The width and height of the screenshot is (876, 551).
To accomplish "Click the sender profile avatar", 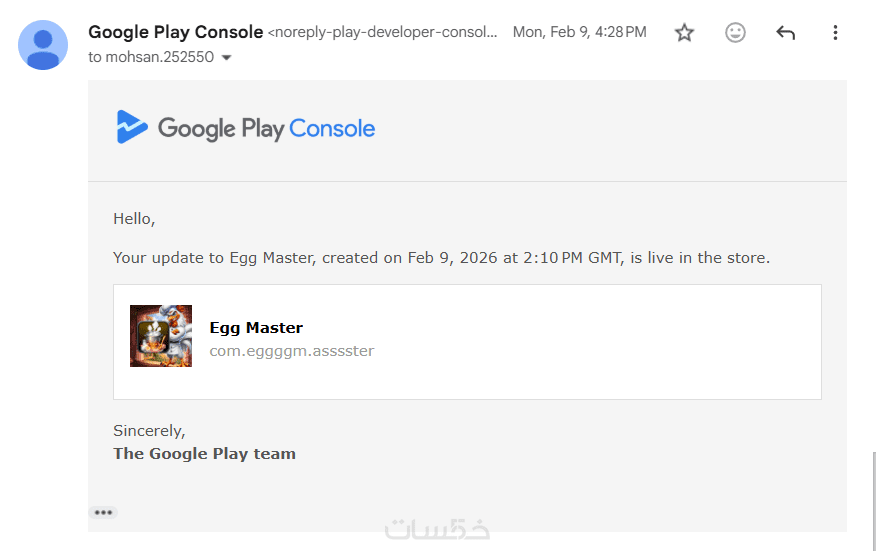I will 43,45.
